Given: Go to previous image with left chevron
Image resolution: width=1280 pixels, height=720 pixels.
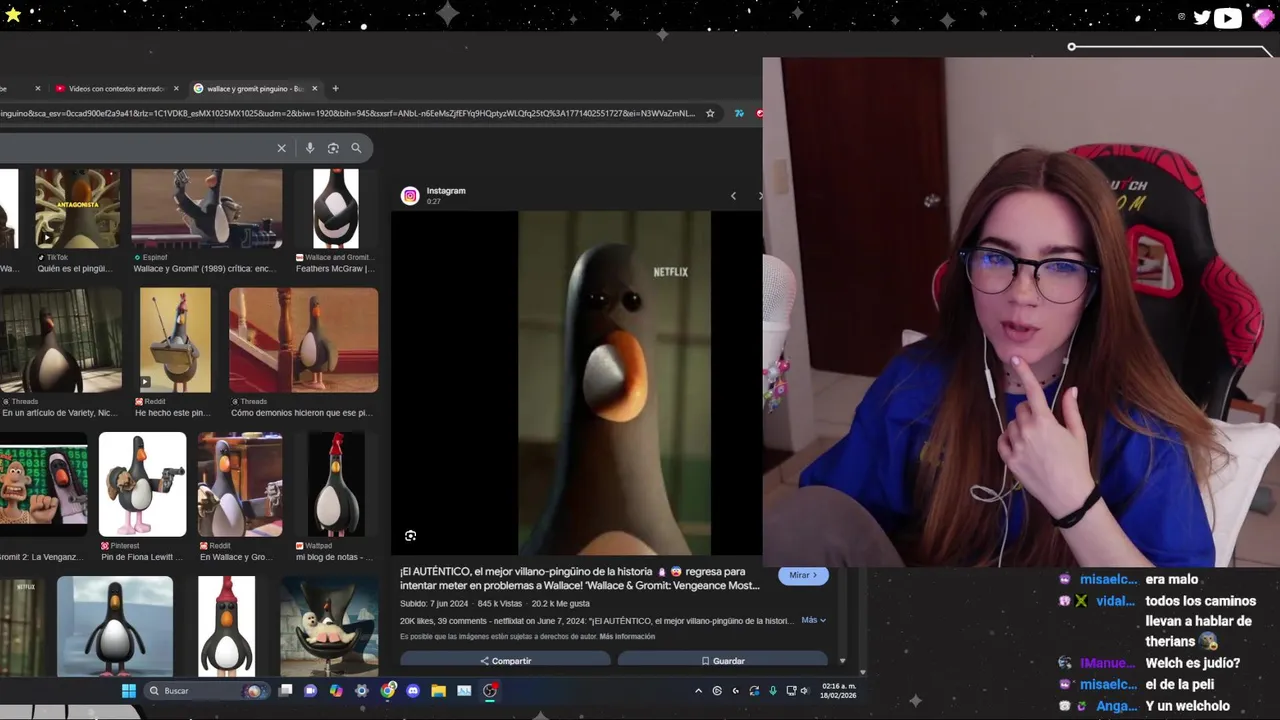Looking at the screenshot, I should coord(733,196).
